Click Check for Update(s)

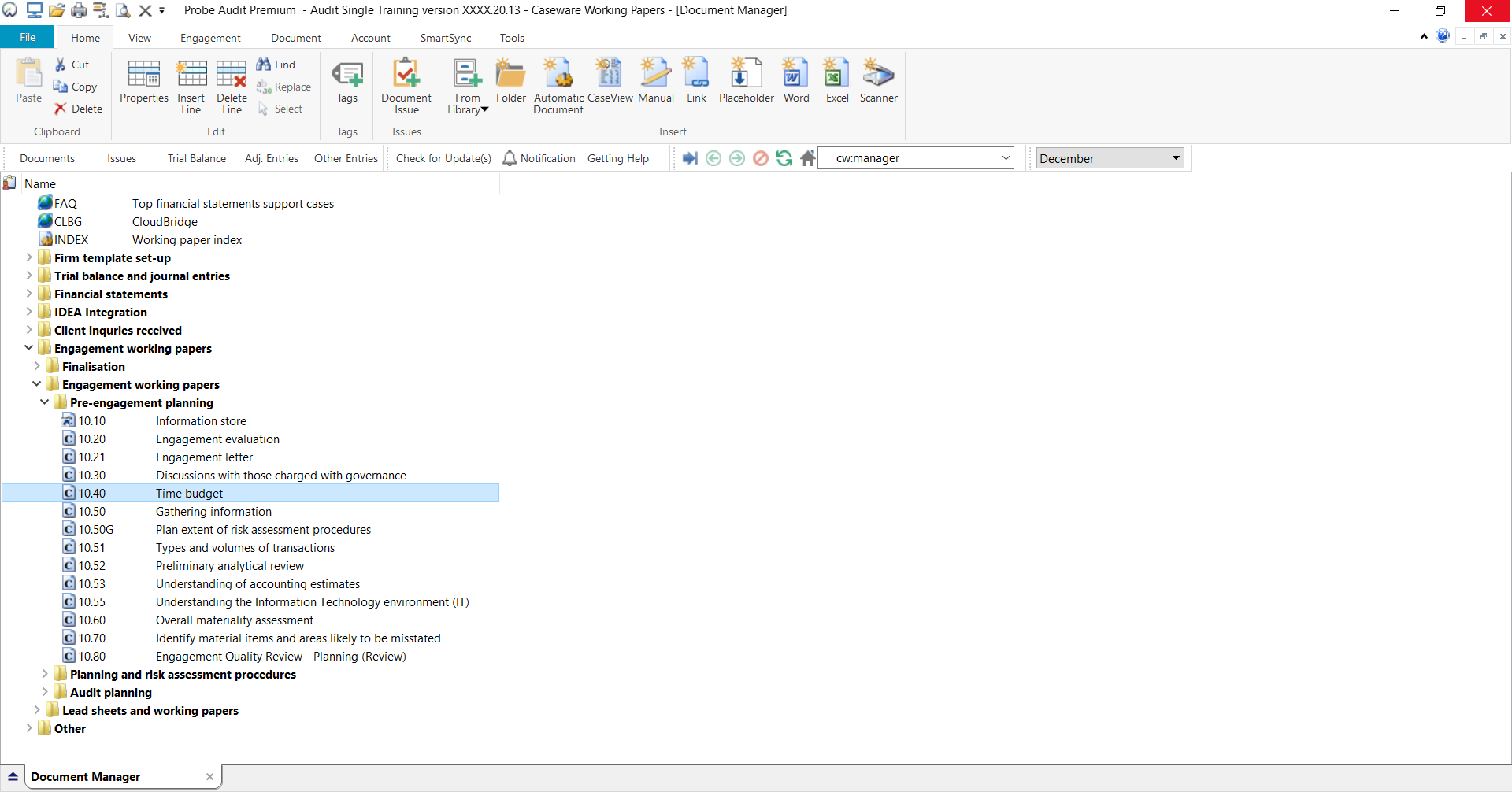coord(443,158)
